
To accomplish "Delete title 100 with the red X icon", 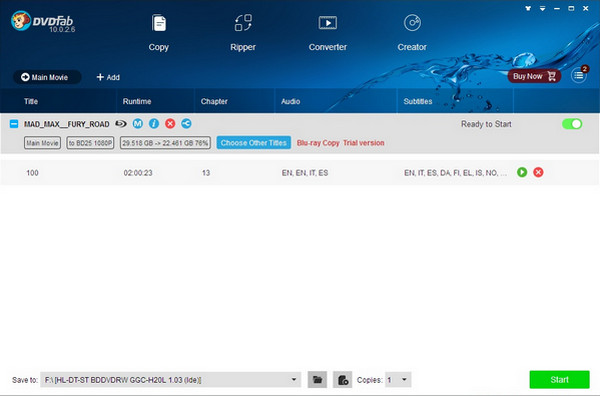I will (538, 172).
